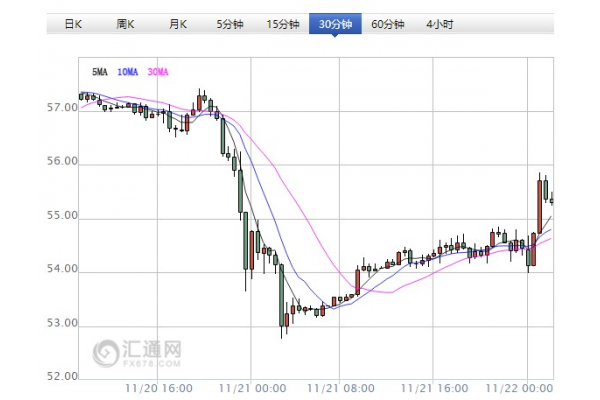The image size is (600, 400).
Task: Click the 54.00 price axis label
Action: 62,269
